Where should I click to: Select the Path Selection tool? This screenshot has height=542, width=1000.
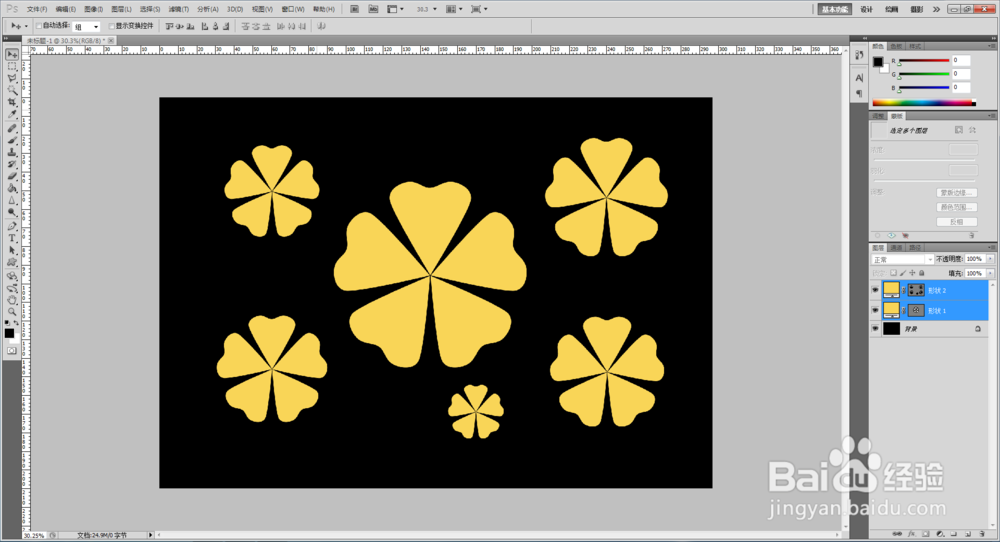click(11, 251)
